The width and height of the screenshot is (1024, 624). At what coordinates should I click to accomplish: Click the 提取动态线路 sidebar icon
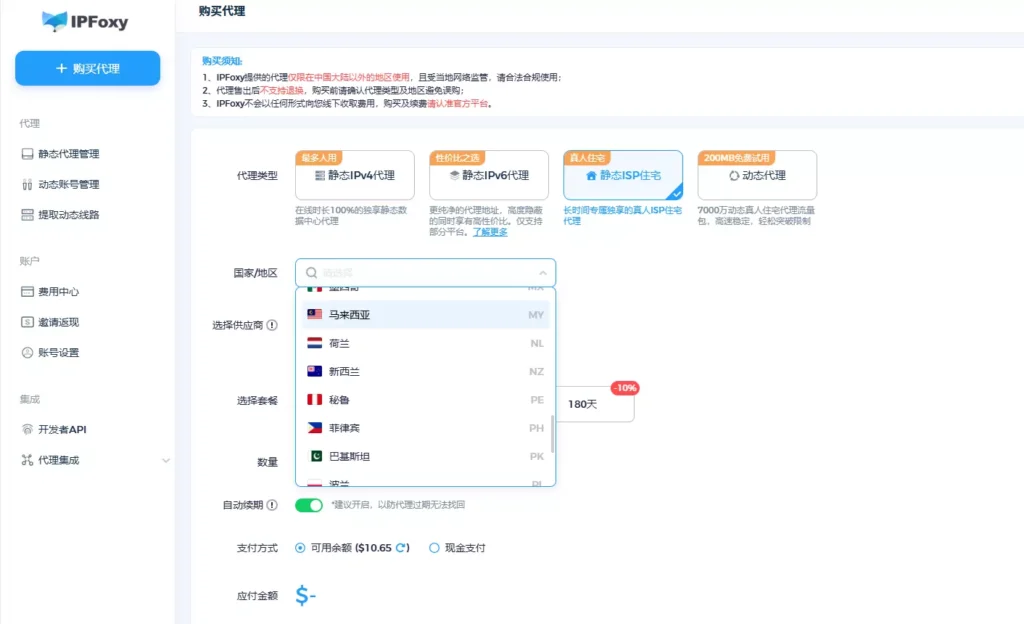tap(27, 214)
